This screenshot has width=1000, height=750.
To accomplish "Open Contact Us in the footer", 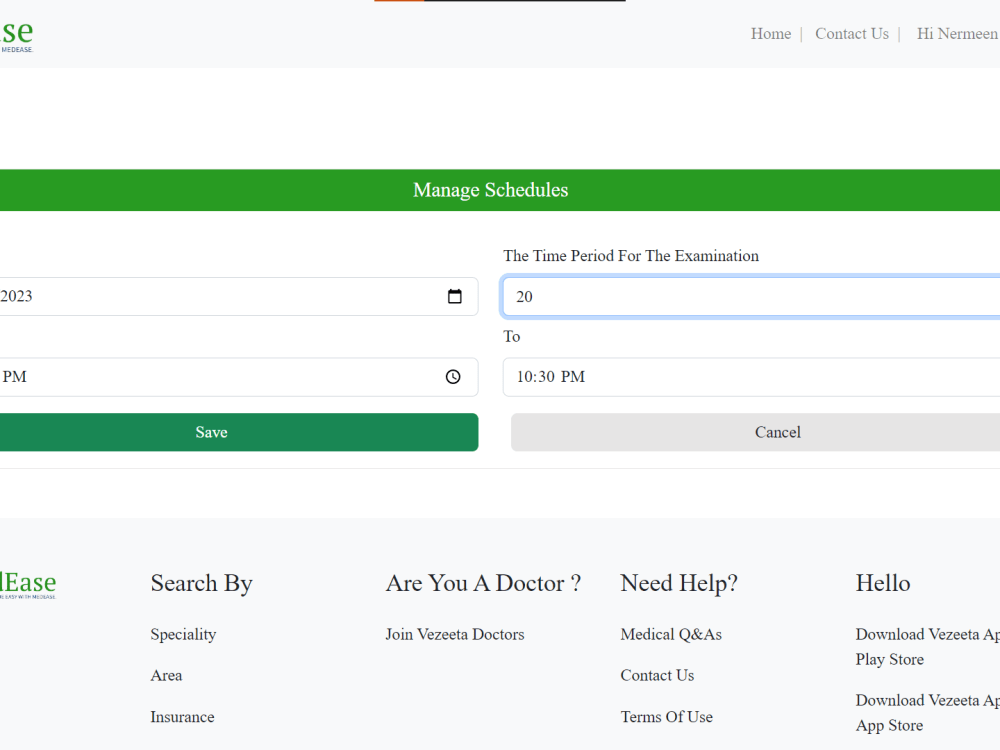I will pos(657,675).
